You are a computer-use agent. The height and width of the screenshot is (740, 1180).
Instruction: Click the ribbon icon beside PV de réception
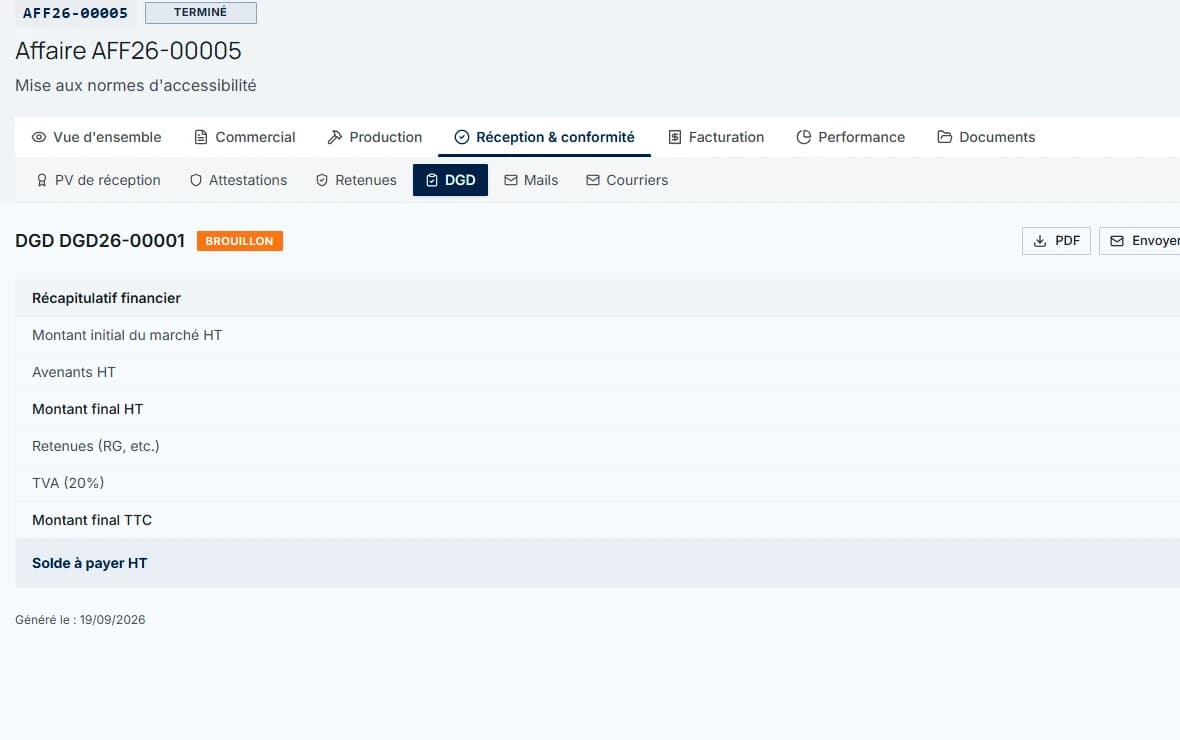point(42,180)
